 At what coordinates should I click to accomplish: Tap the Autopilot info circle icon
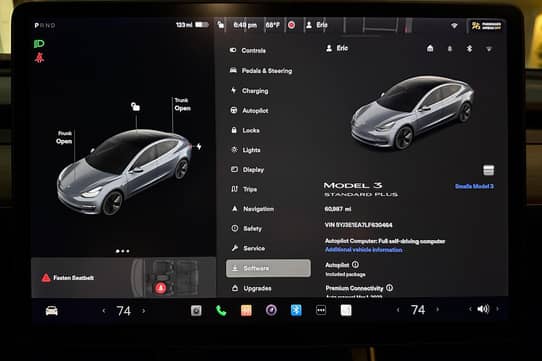(355, 265)
